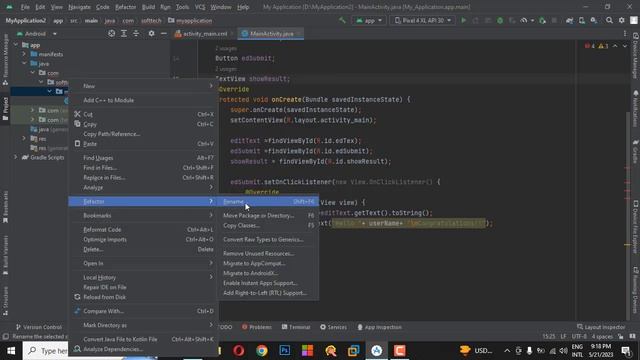Expand the res folder node

pos(24,138)
